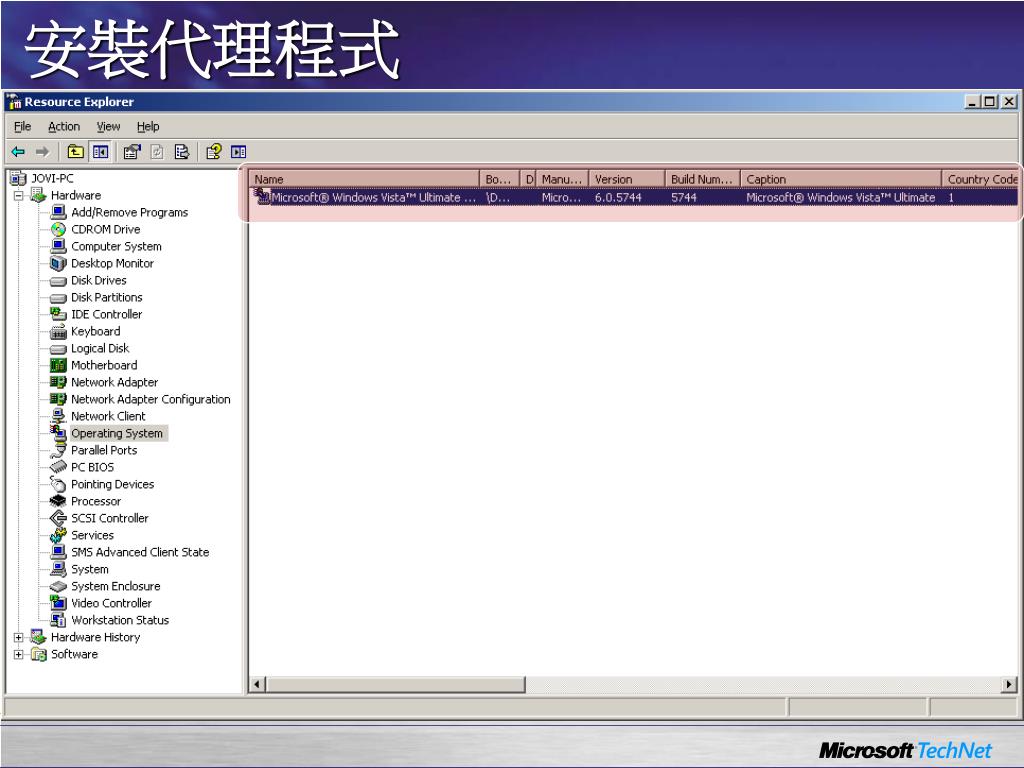Toggle the Show/Hide Console Tree icon
The height and width of the screenshot is (768, 1024).
101,152
